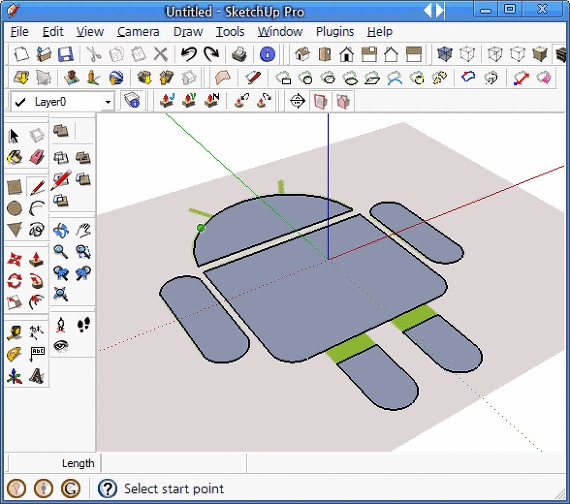Image resolution: width=570 pixels, height=504 pixels.
Task: Click green endpoint on android head
Action: point(201,228)
